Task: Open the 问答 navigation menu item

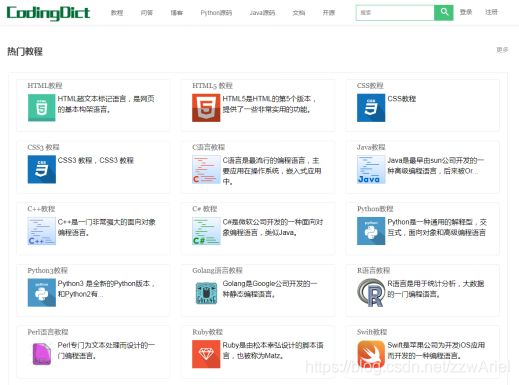Action: [147, 13]
